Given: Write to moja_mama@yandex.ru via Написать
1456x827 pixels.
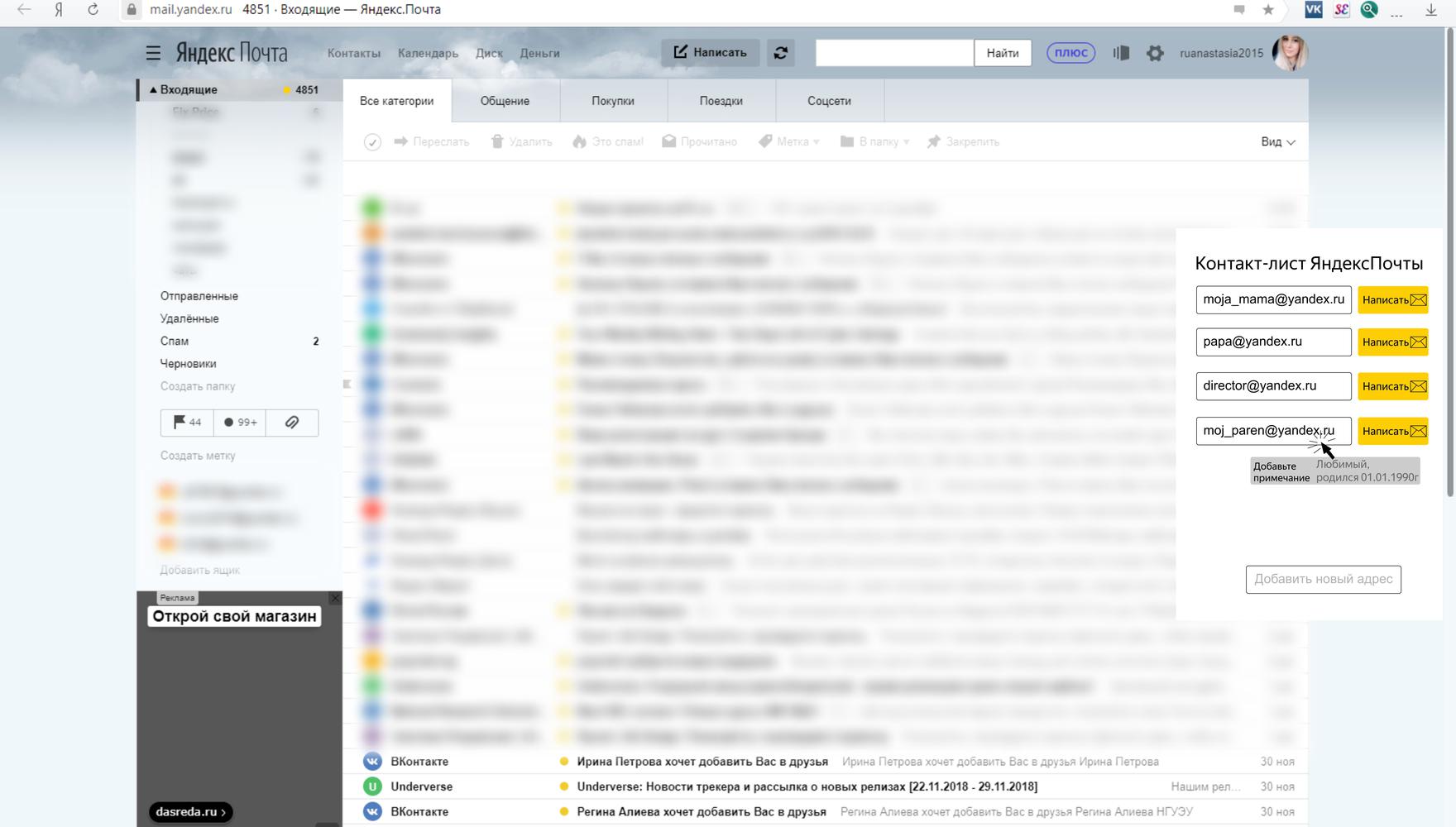Looking at the screenshot, I should point(1393,299).
